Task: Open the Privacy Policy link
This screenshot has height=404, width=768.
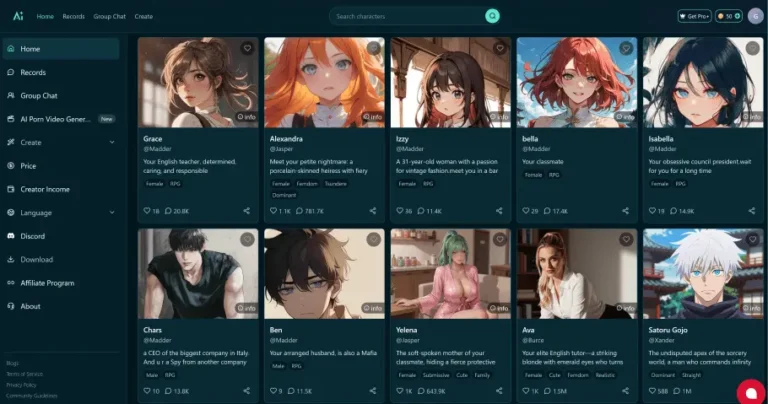Action: point(21,385)
